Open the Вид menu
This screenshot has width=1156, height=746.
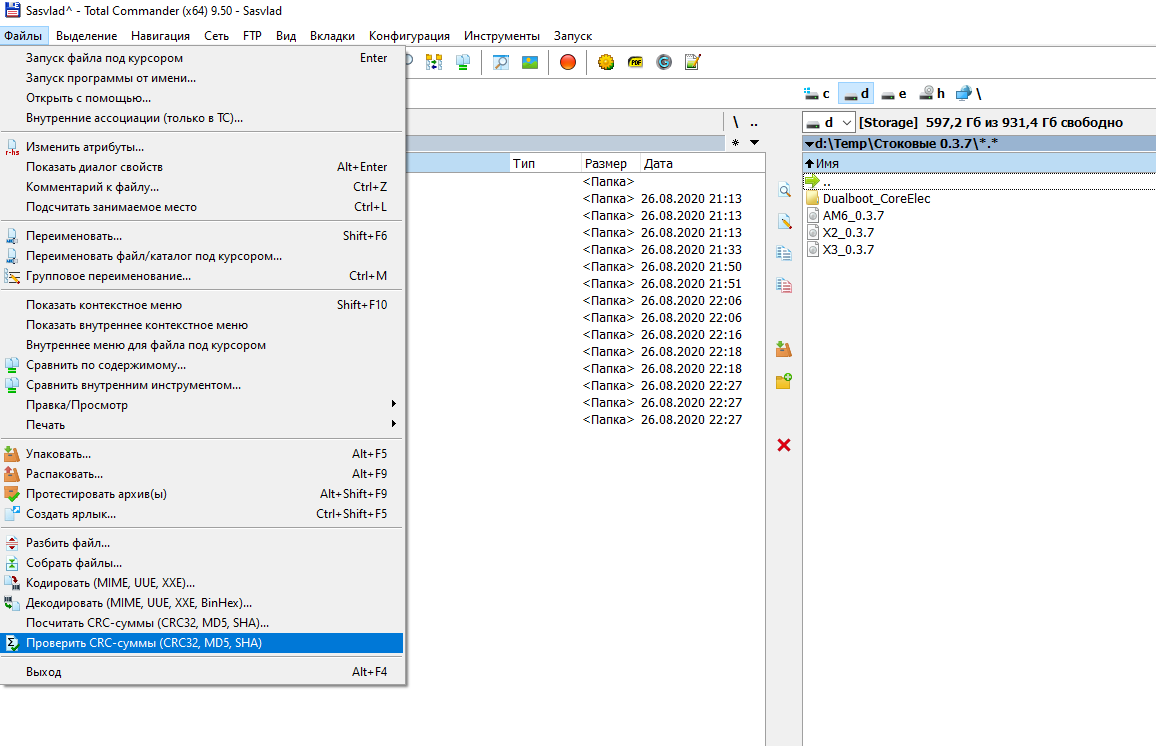(x=286, y=35)
